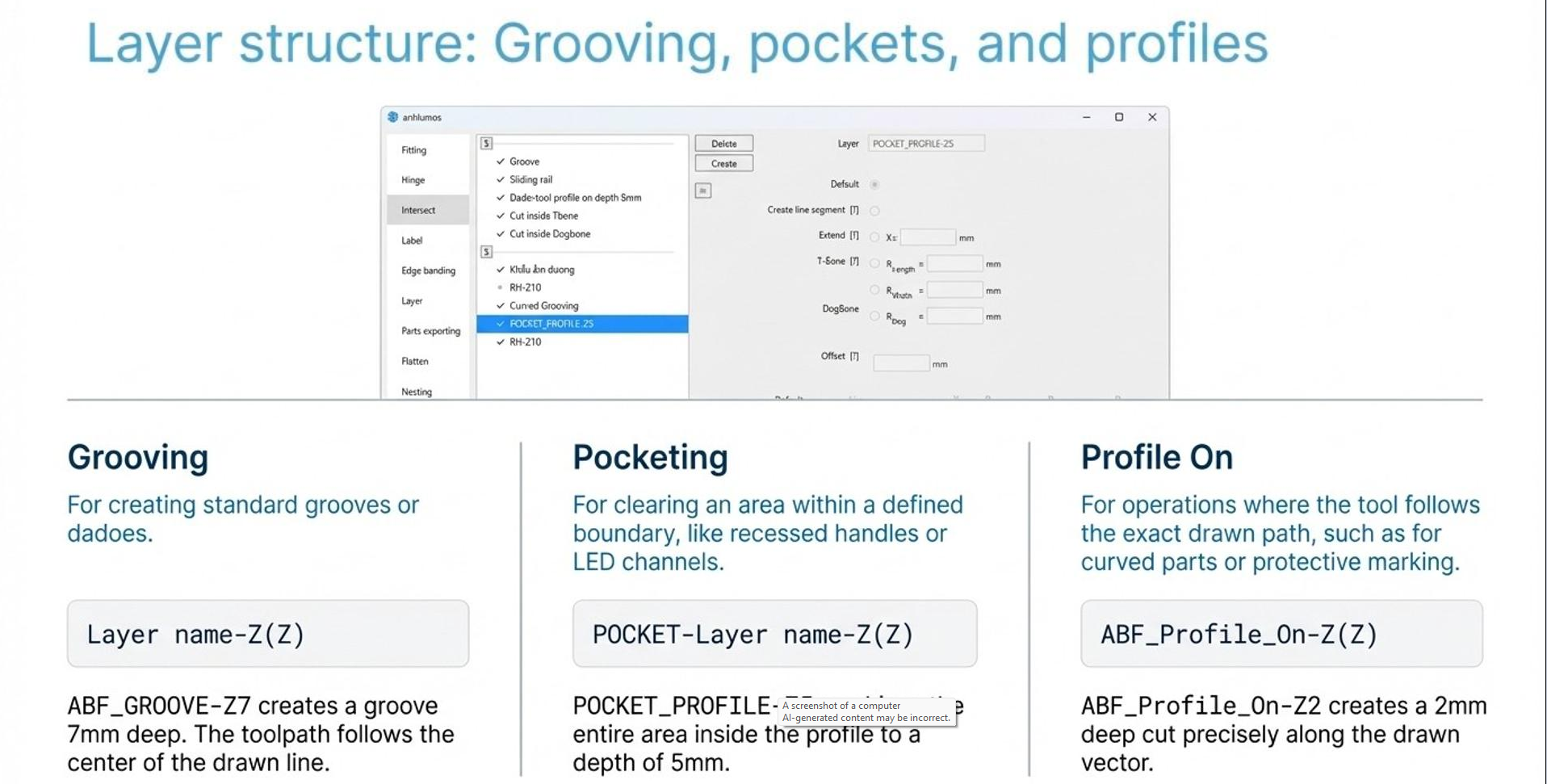This screenshot has width=1547, height=784.
Task: Maximize the anhlumos window
Action: coord(1118,117)
